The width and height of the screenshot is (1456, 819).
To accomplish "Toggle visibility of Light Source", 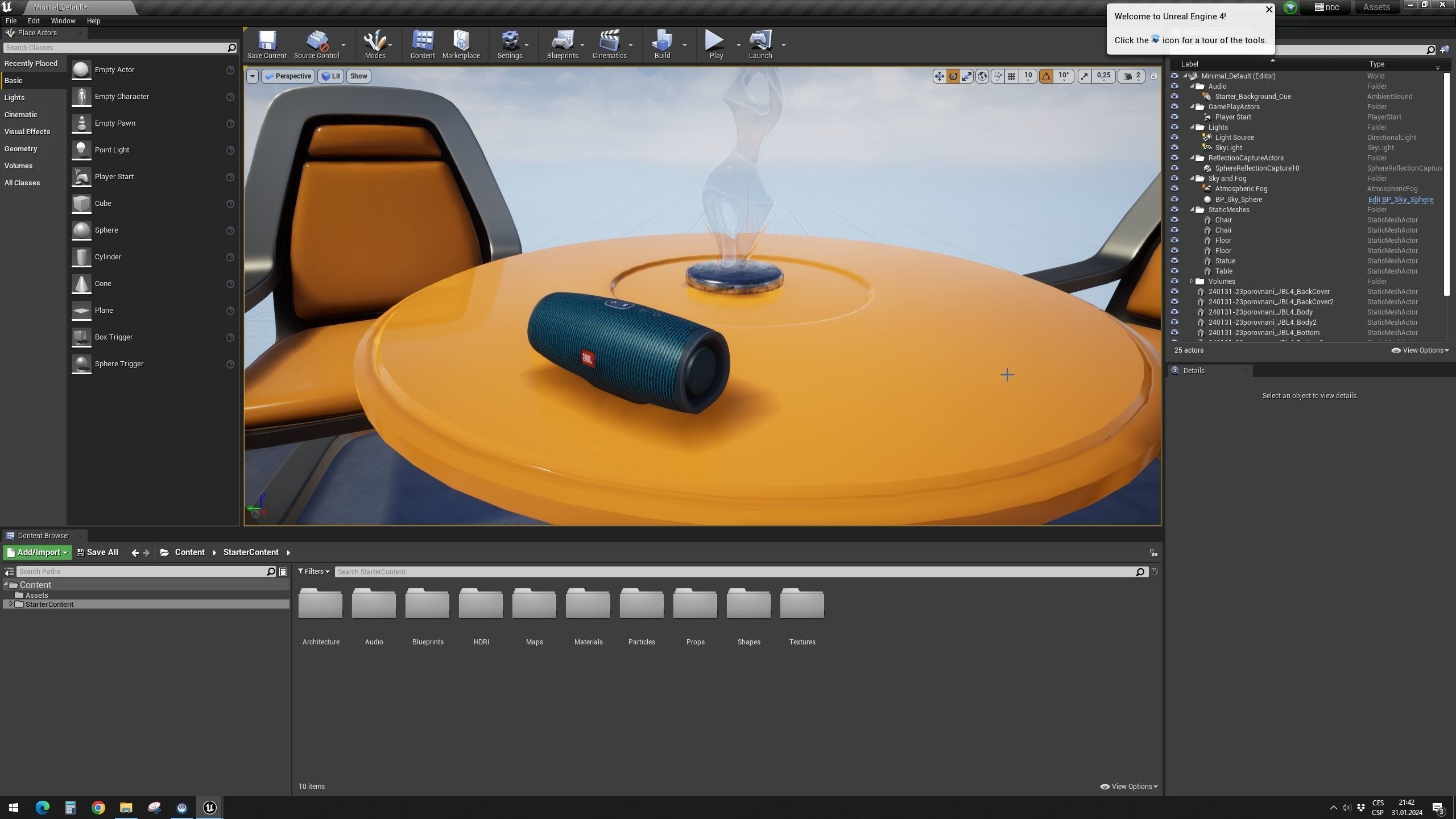I will tap(1174, 138).
